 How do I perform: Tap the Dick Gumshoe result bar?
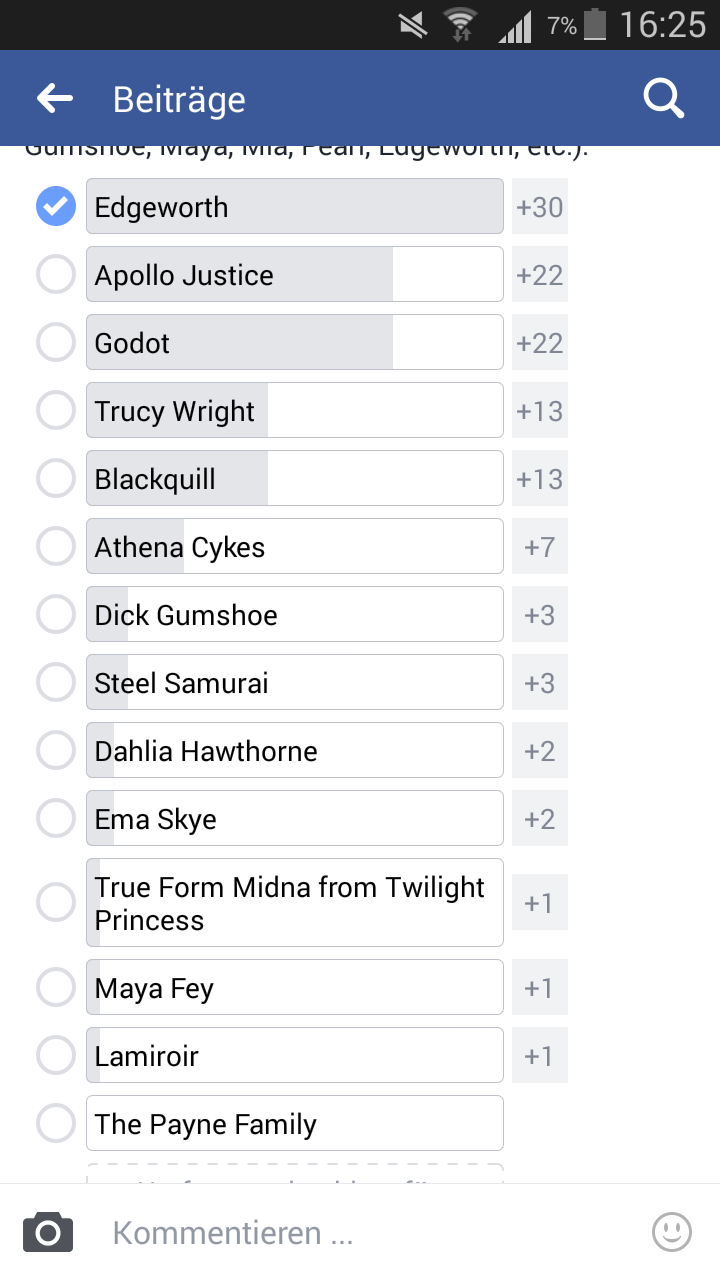295,614
